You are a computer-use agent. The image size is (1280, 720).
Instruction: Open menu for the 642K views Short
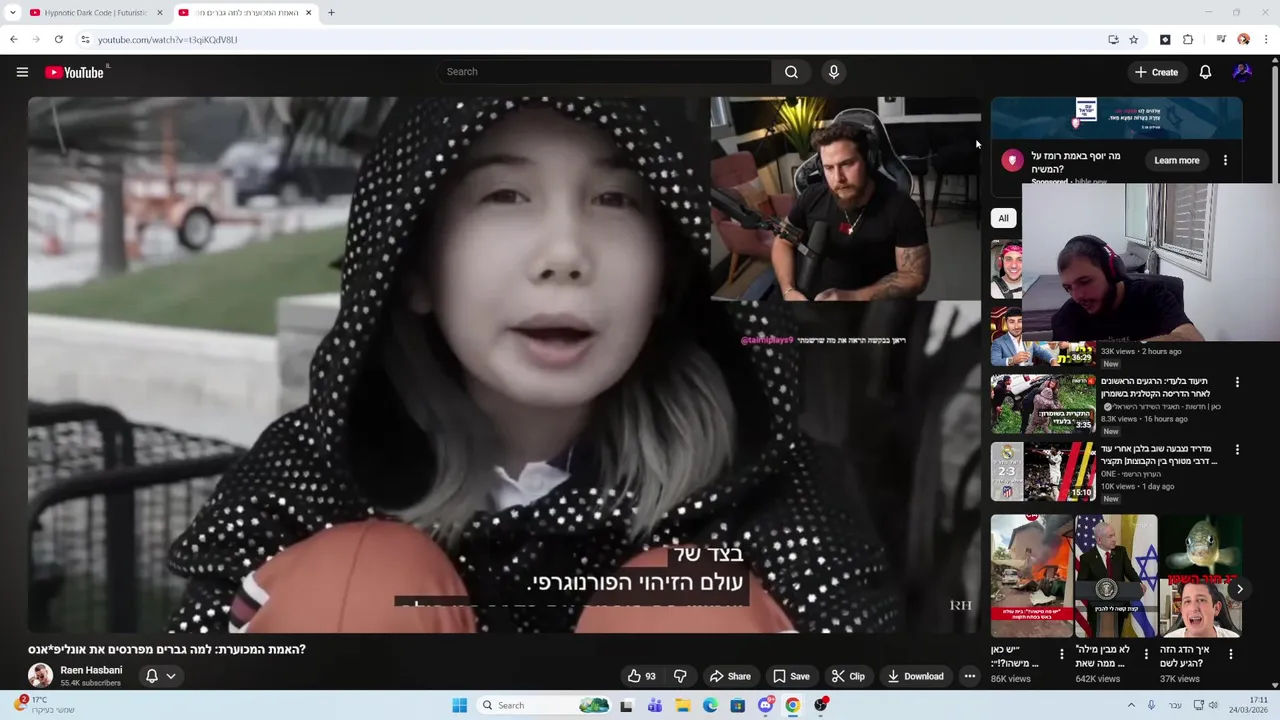coord(1146,654)
